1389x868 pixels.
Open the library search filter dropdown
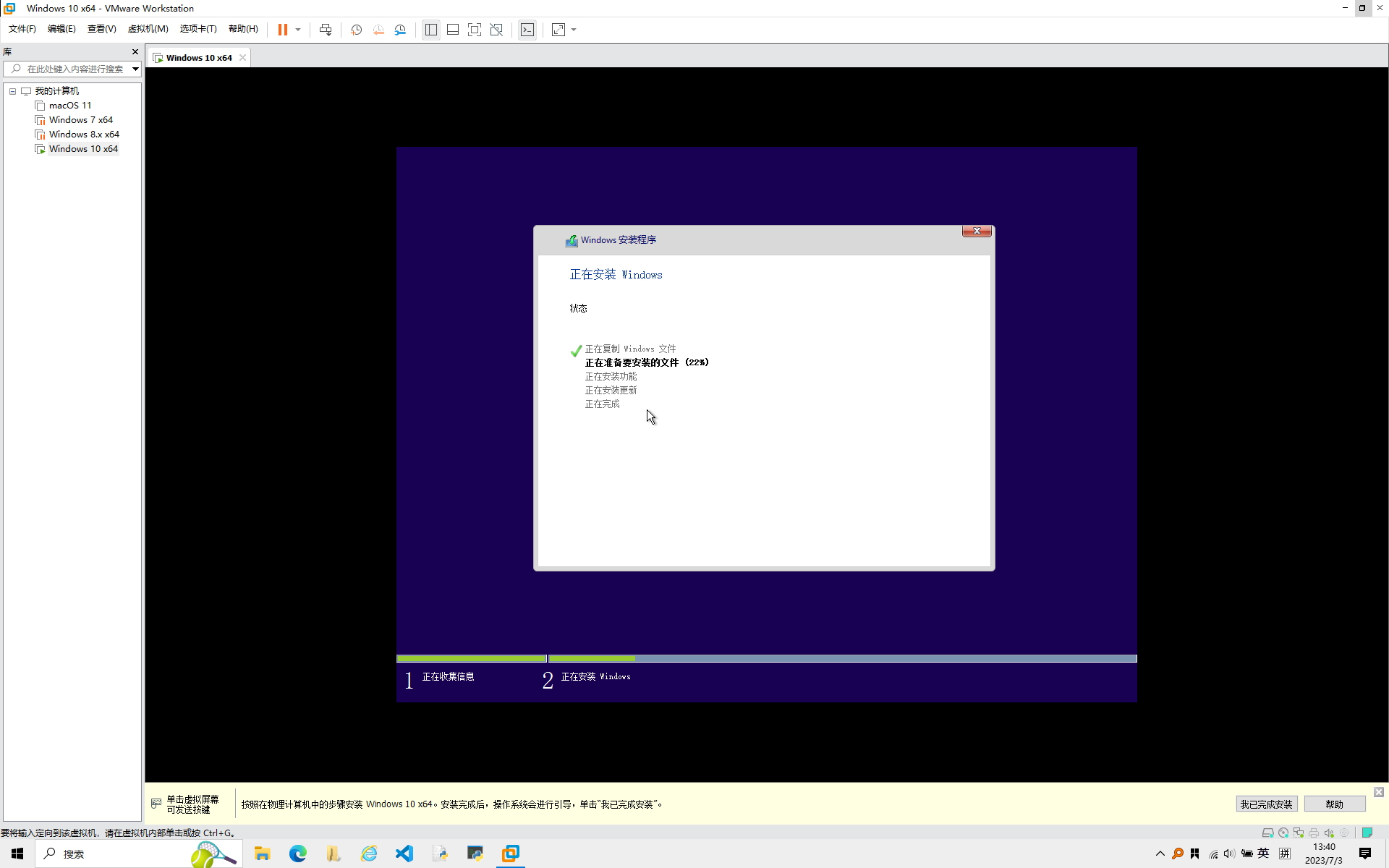pos(135,69)
